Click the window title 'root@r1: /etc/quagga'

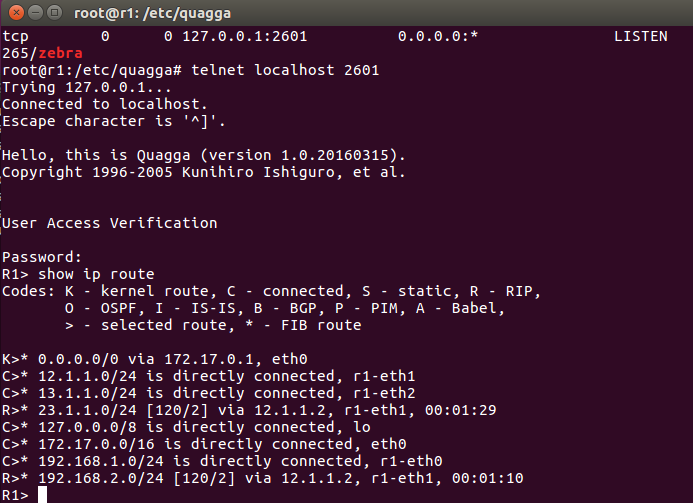coord(152,13)
